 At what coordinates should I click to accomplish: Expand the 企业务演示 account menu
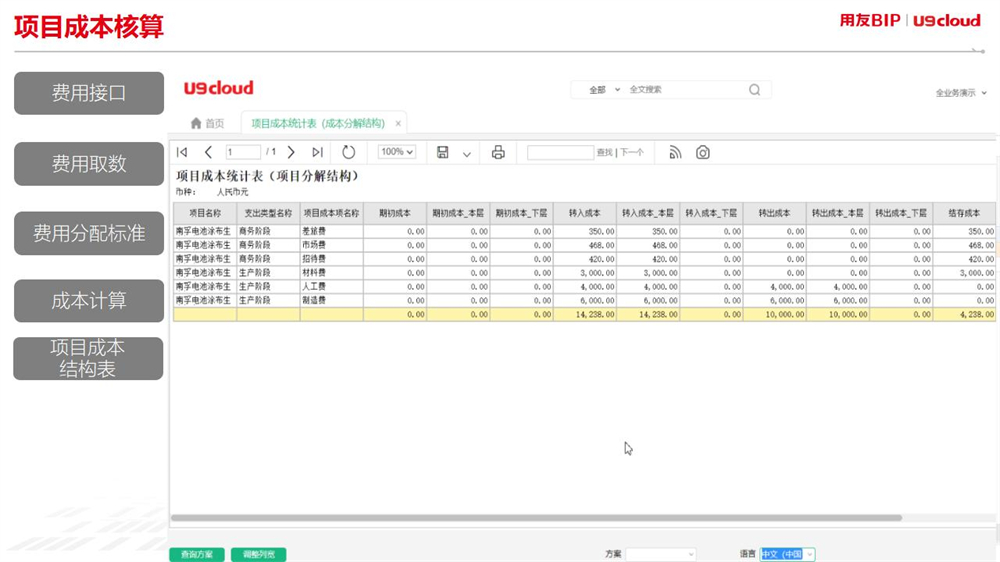coord(961,92)
